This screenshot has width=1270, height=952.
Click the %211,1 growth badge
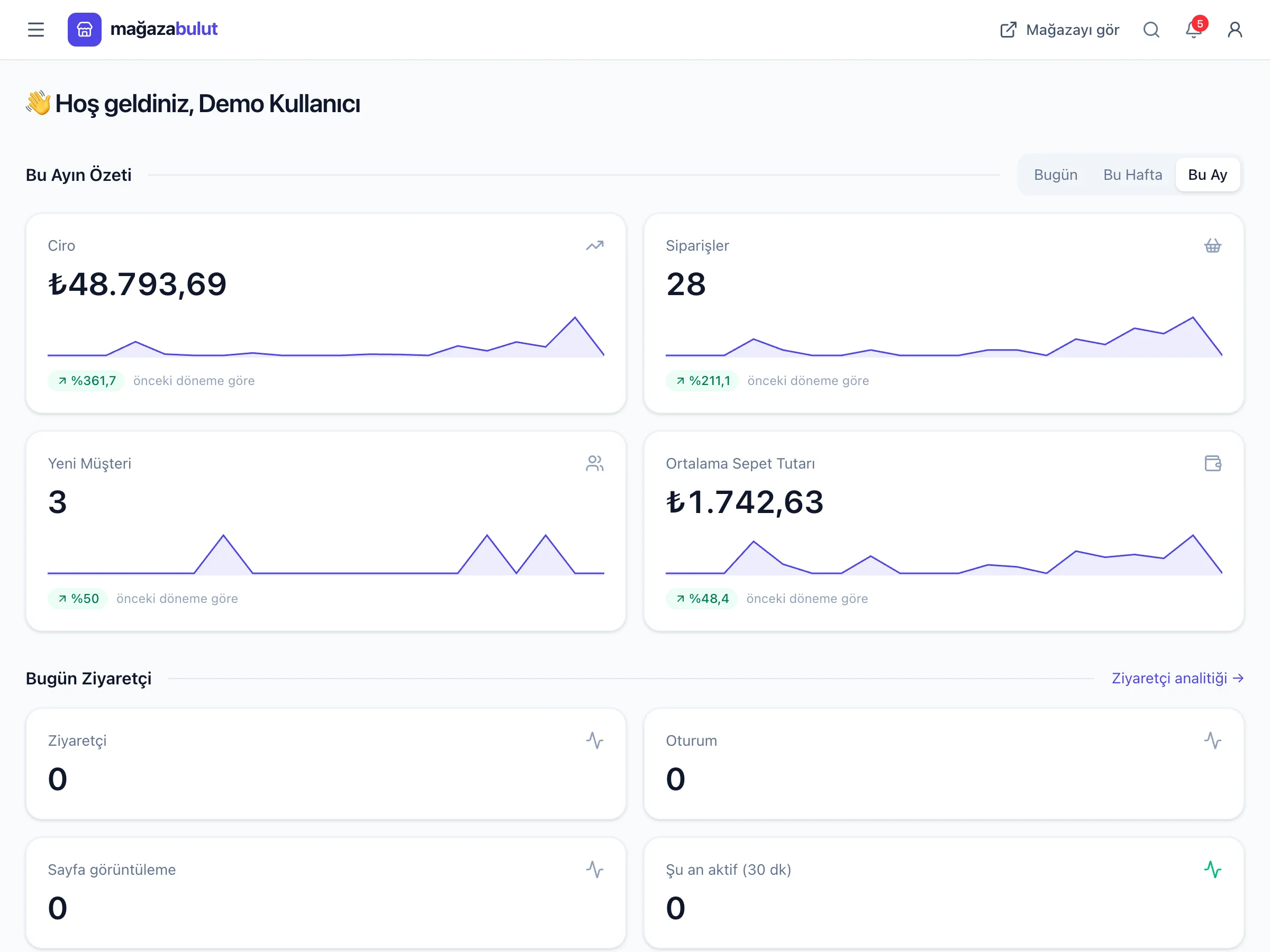tap(702, 380)
